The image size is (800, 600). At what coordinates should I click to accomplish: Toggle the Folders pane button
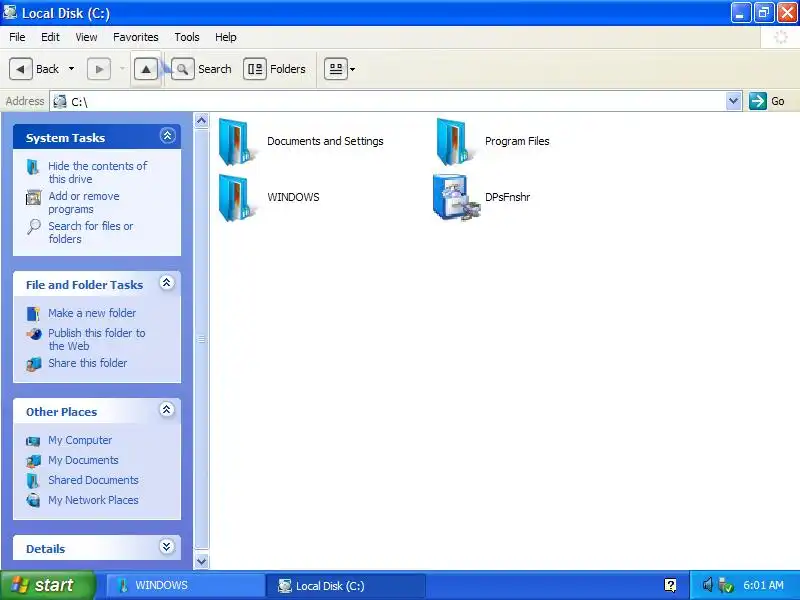[275, 69]
